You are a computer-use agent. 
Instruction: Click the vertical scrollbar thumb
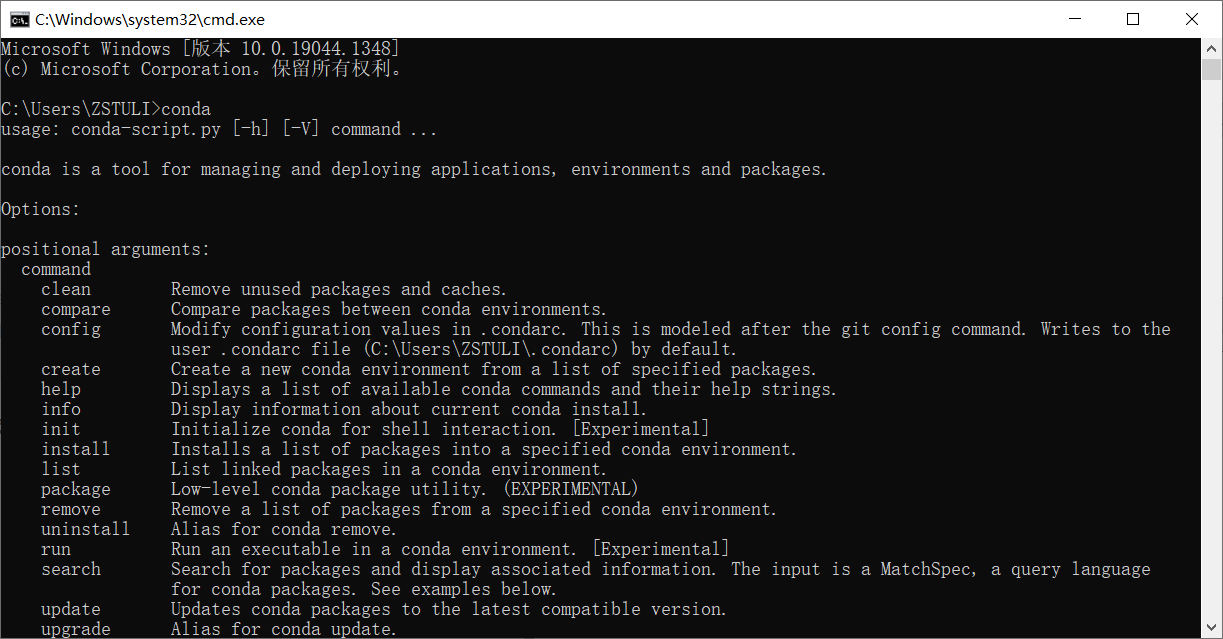[1211, 69]
